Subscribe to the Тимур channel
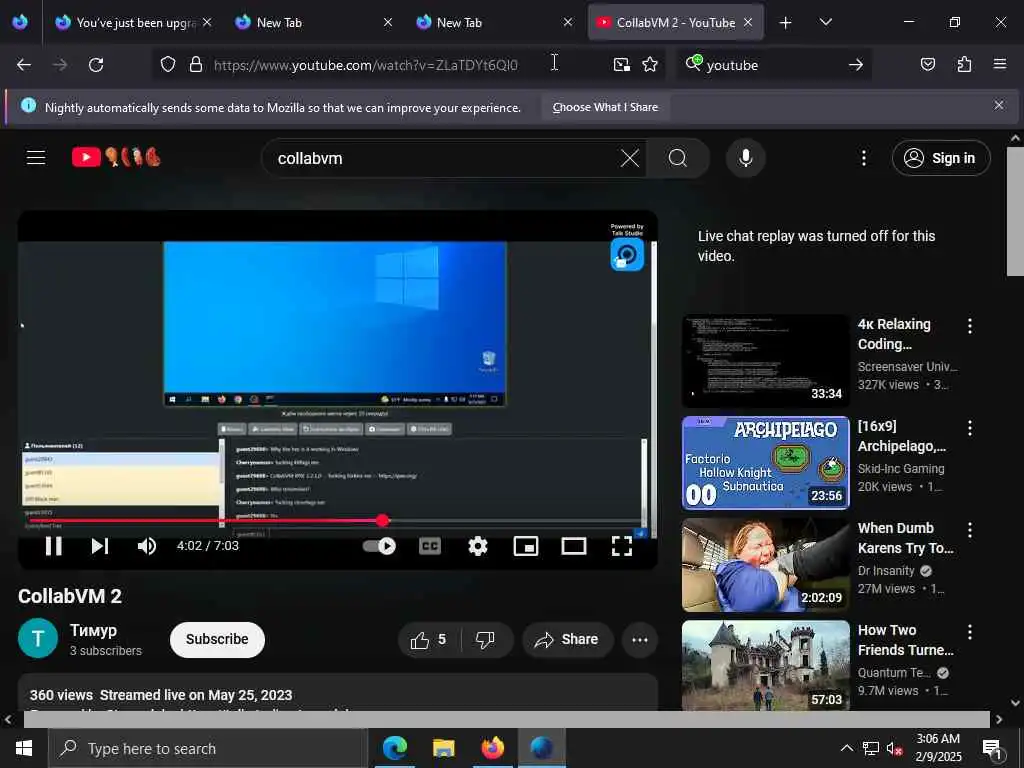The height and width of the screenshot is (768, 1024). point(217,639)
